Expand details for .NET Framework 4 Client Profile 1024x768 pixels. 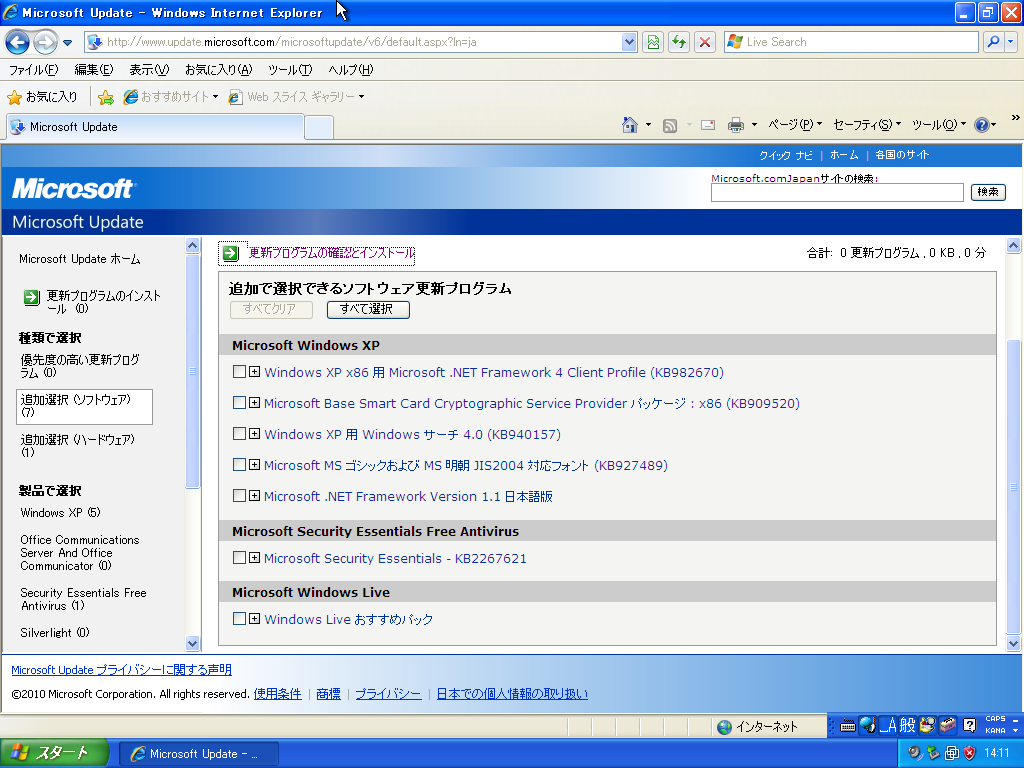(x=255, y=372)
